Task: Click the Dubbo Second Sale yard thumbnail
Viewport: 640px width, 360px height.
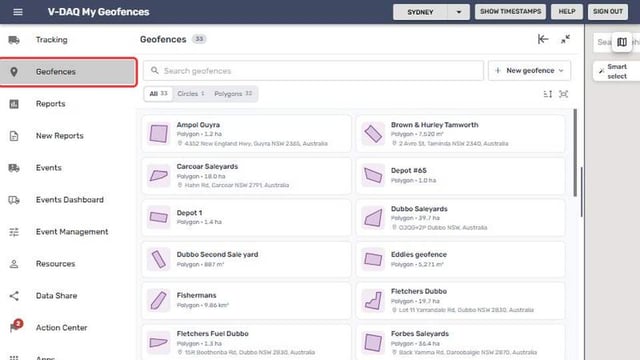Action: pyautogui.click(x=158, y=260)
